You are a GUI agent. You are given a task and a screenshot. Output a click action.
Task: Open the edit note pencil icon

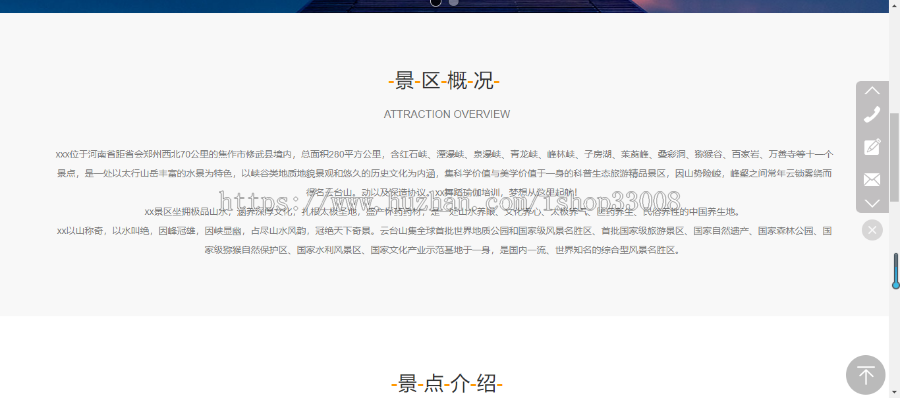(x=872, y=147)
